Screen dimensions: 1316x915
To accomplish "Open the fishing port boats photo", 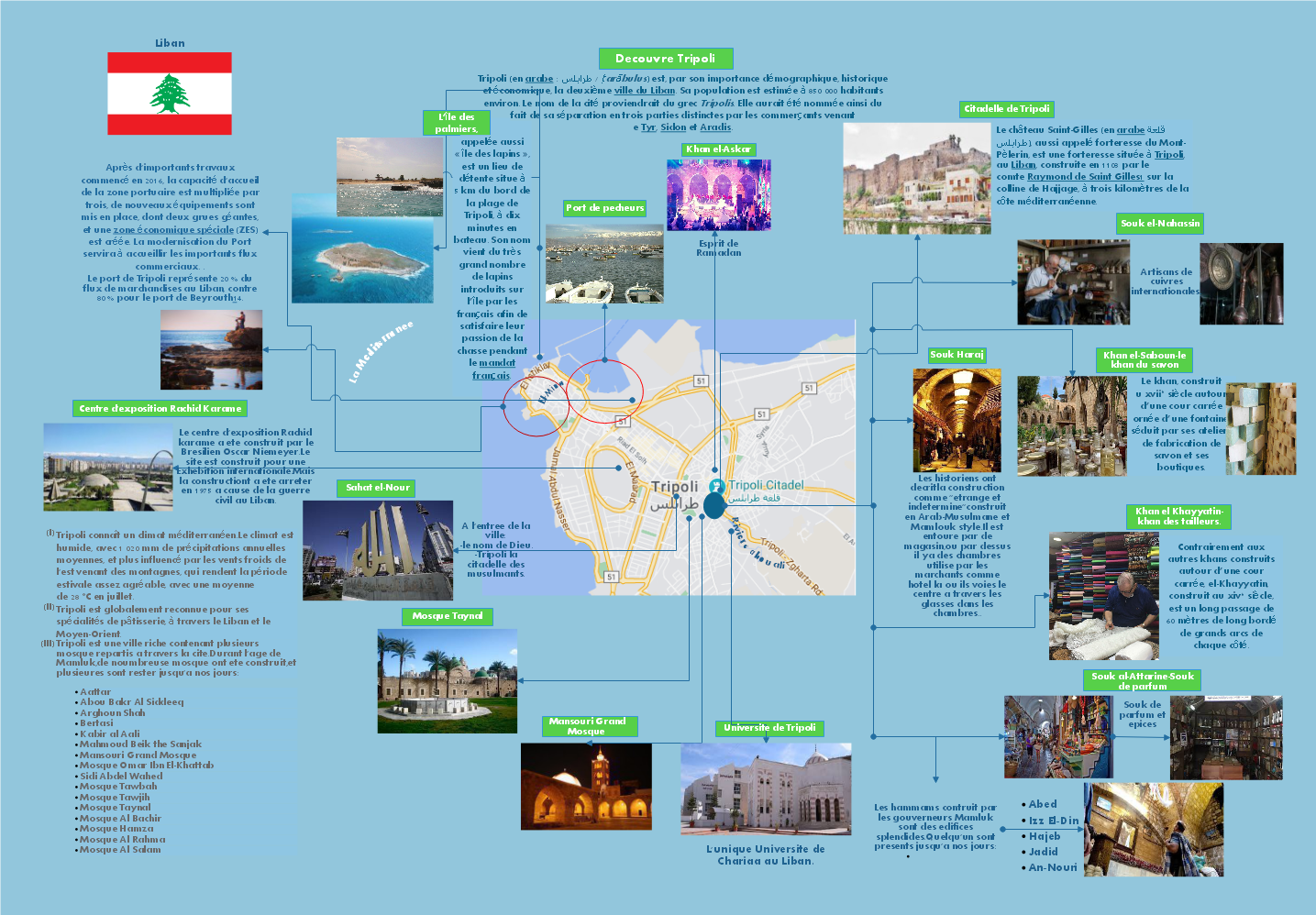I will coord(604,264).
